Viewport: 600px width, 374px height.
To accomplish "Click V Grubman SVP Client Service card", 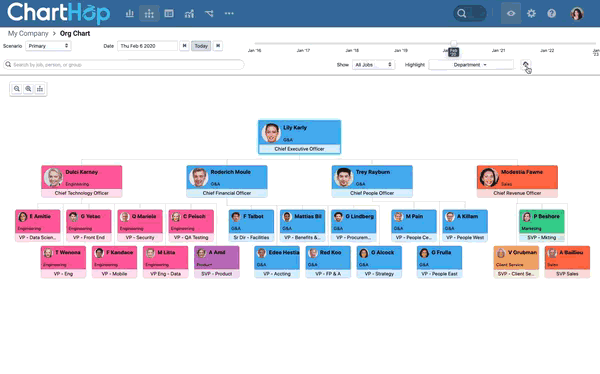I will click(516, 262).
